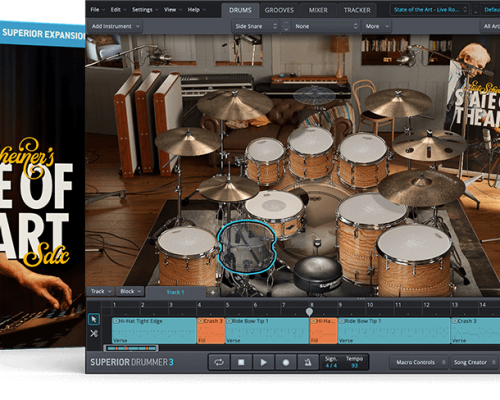The height and width of the screenshot is (400, 500).
Task: Select the orange Crash 3 Fill block
Action: point(211,331)
